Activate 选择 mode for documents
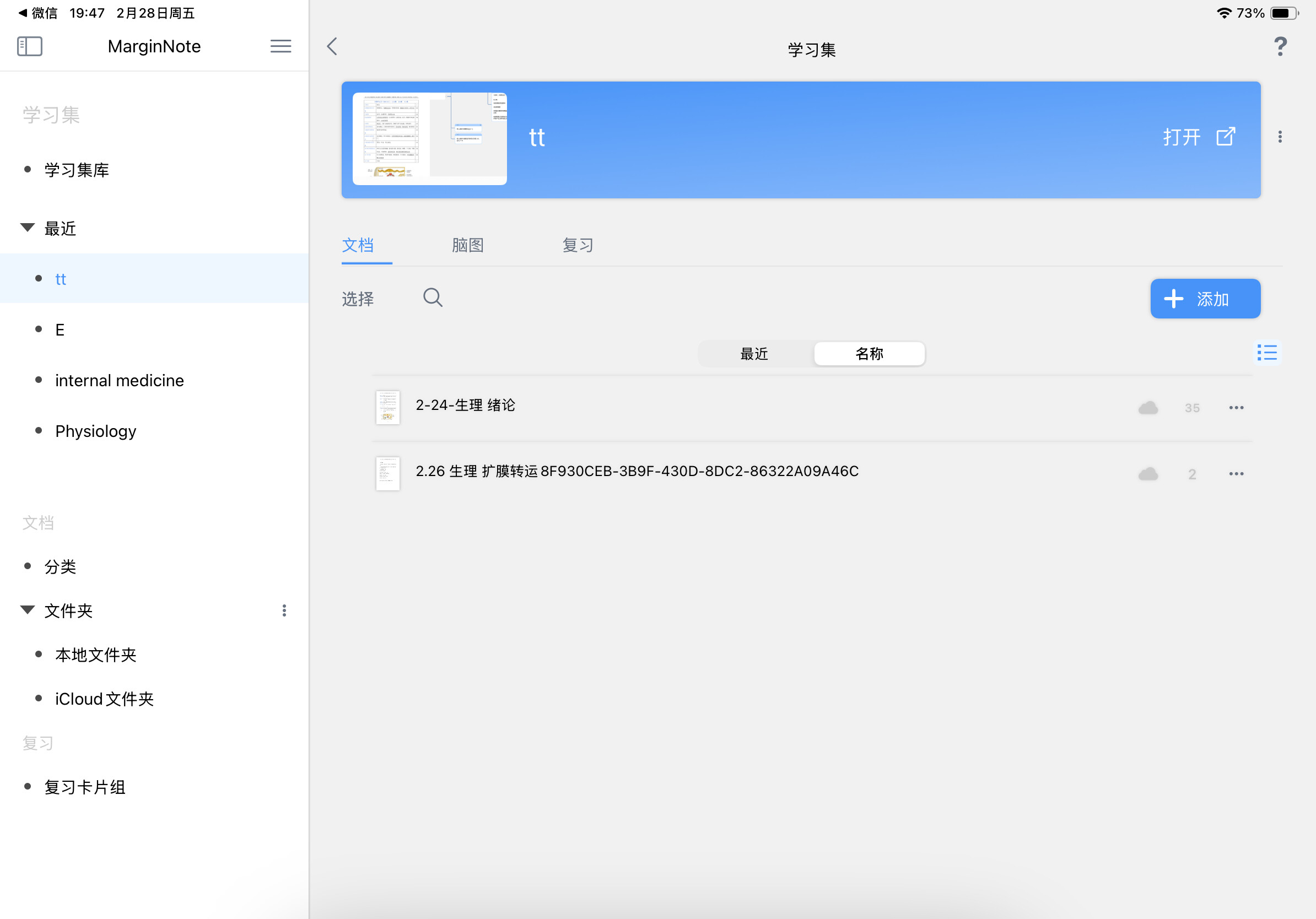Image resolution: width=1316 pixels, height=919 pixels. 358,299
